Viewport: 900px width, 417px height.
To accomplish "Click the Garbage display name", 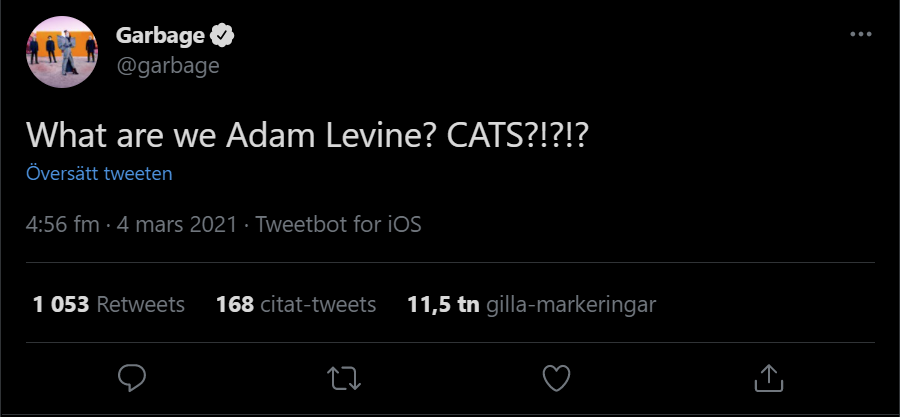I will pyautogui.click(x=160, y=36).
